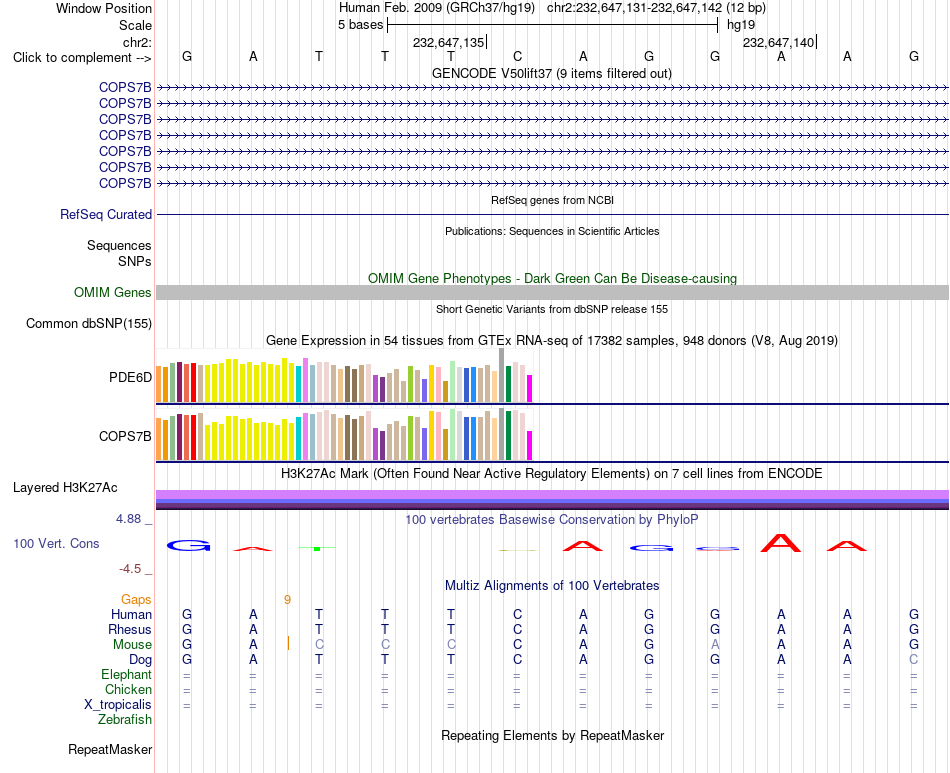Click the 'Window Position' label

click(104, 8)
